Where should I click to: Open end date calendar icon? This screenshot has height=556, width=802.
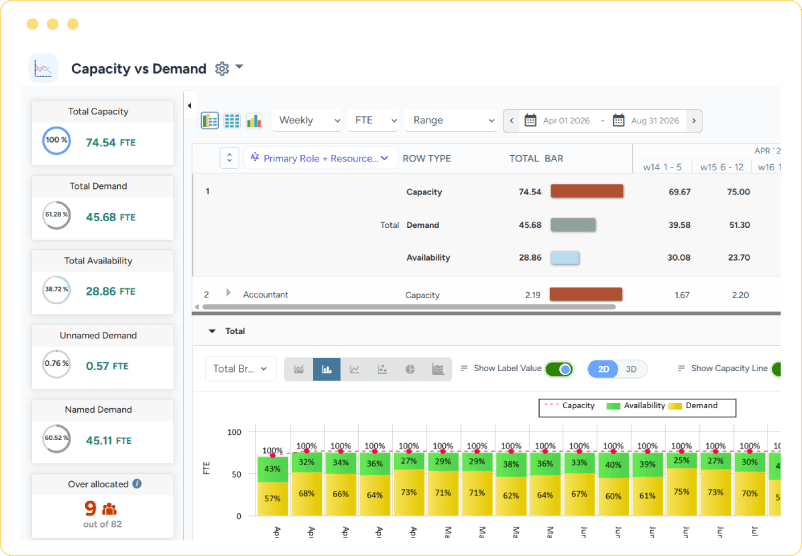(x=618, y=120)
